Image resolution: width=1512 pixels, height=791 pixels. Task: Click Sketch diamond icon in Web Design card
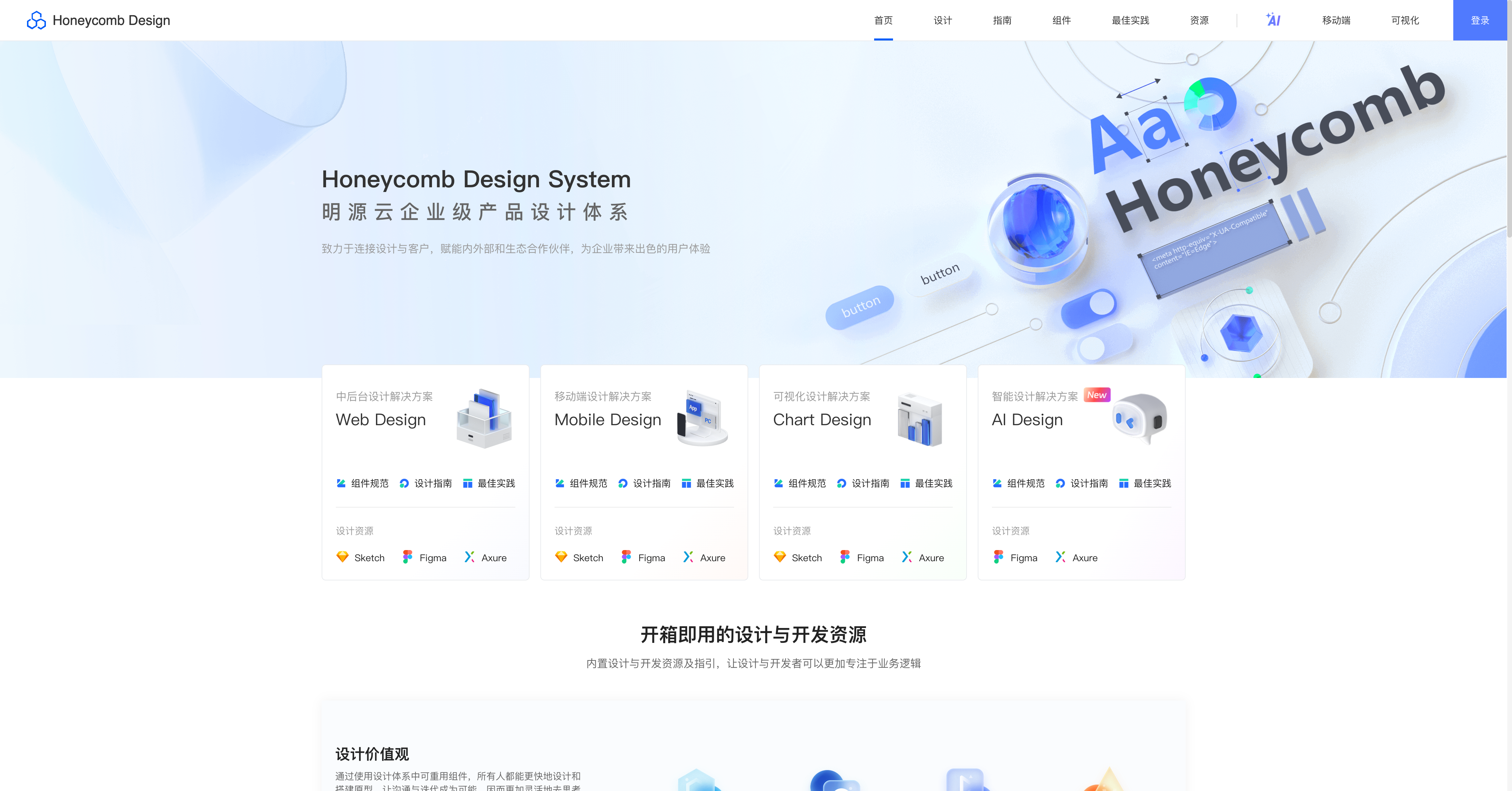342,557
